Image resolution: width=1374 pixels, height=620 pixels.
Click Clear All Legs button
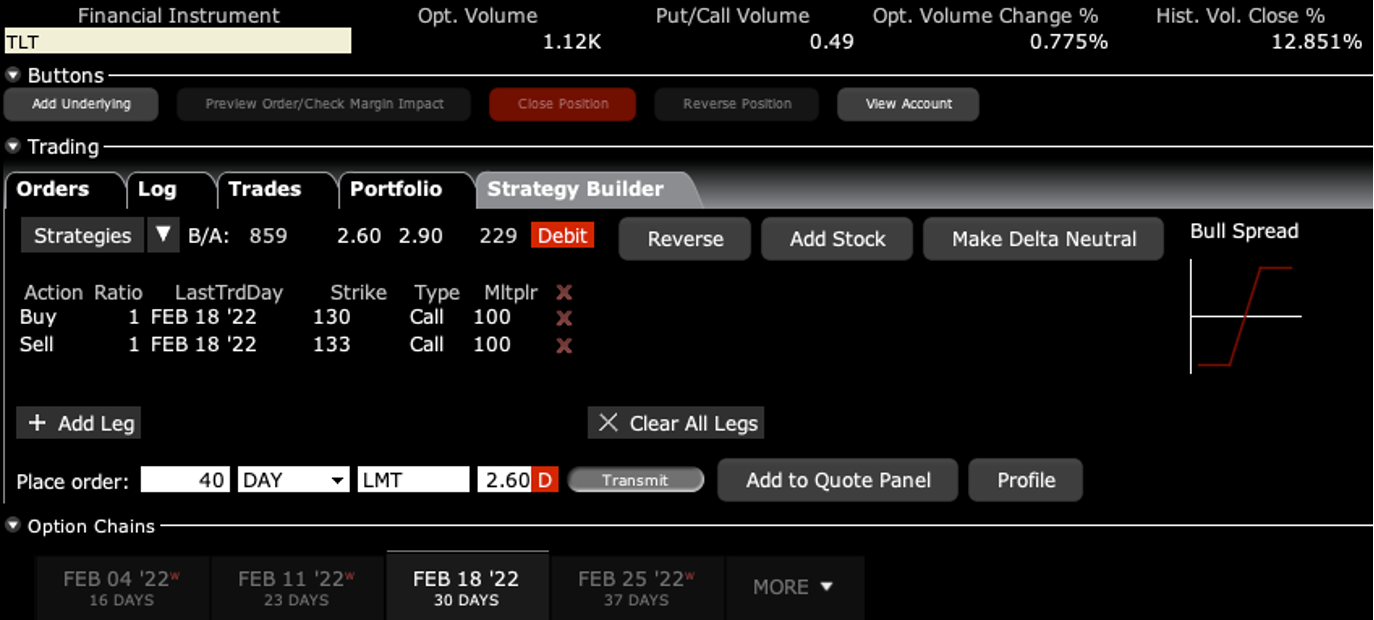tap(677, 423)
